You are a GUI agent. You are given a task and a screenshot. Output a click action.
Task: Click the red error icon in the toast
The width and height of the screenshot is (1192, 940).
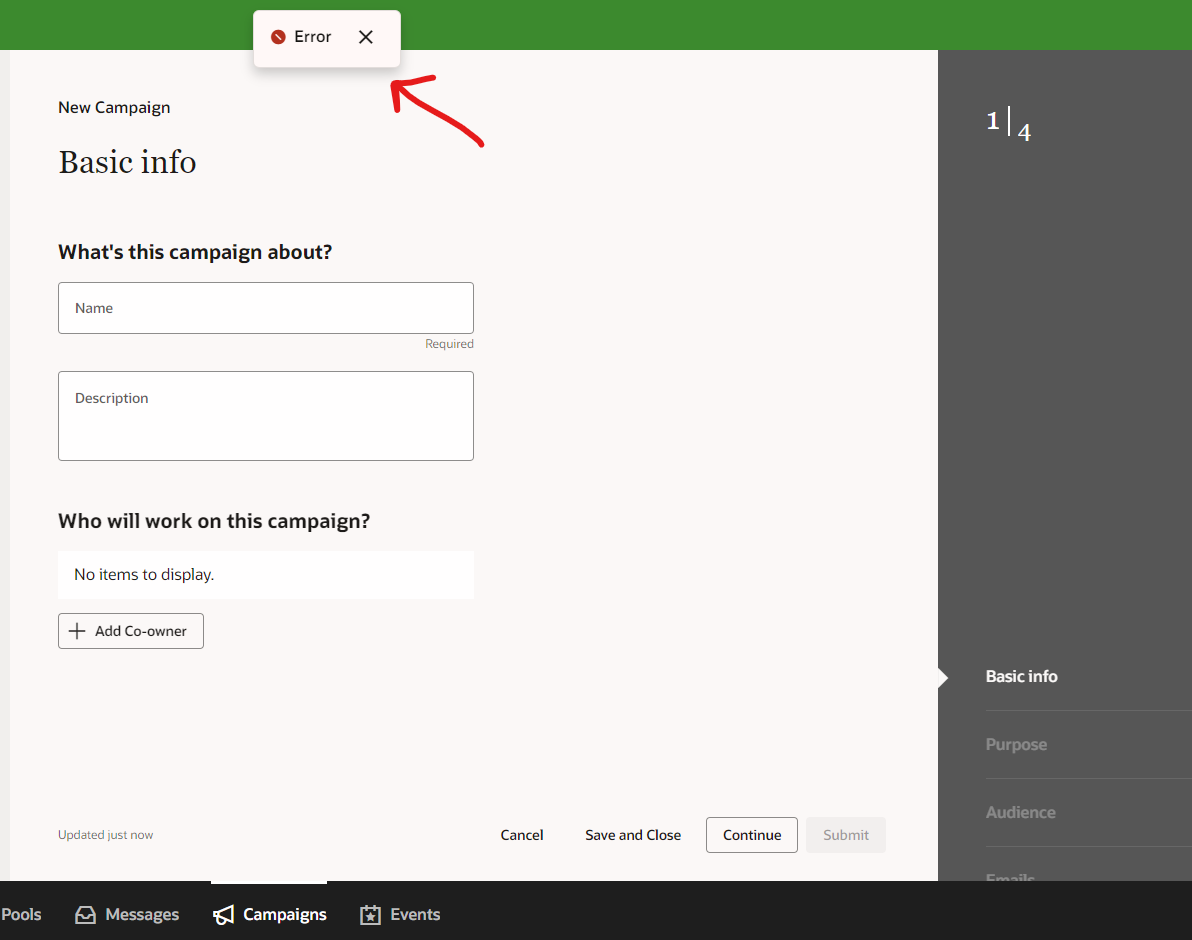pyautogui.click(x=278, y=37)
